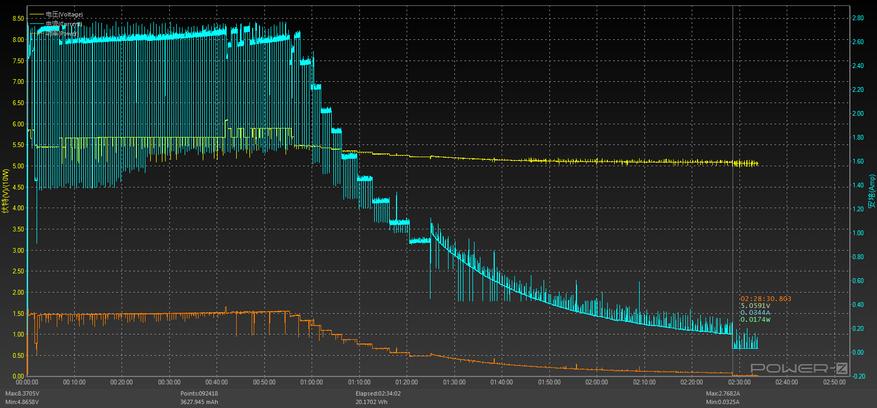Click the Max 8.3705V statistic
Screen dimensions: 877x408
[x=24, y=394]
